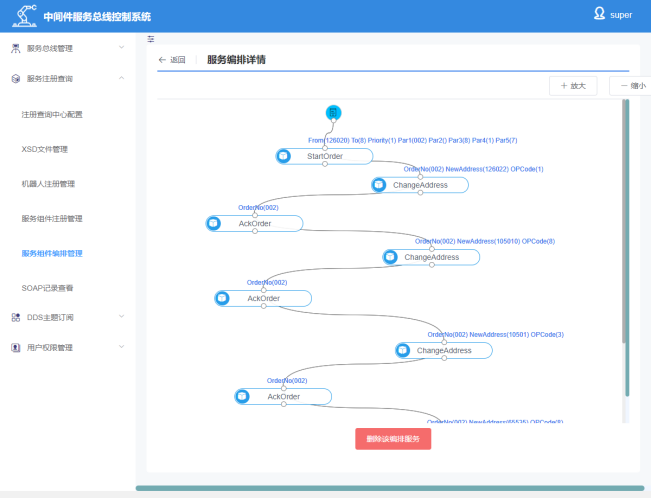651x498 pixels.
Task: Open XSD文件管理 menu item
Action: 45,149
